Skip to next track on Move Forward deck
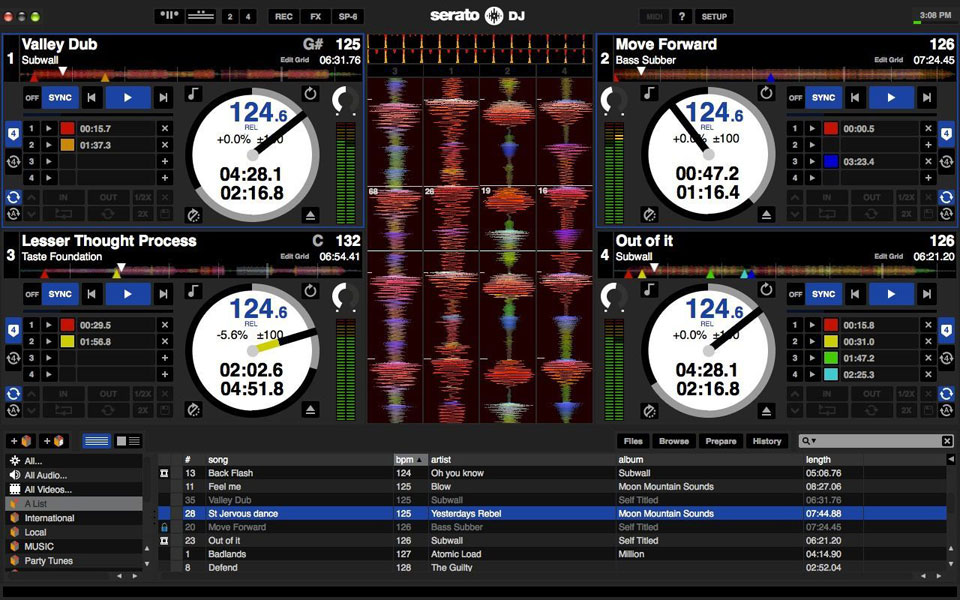 tap(927, 97)
